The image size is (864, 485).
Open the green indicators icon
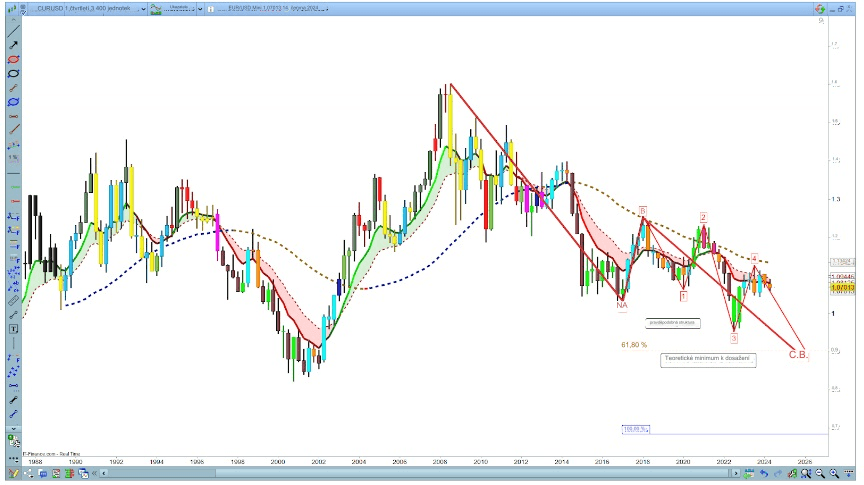coord(157,8)
